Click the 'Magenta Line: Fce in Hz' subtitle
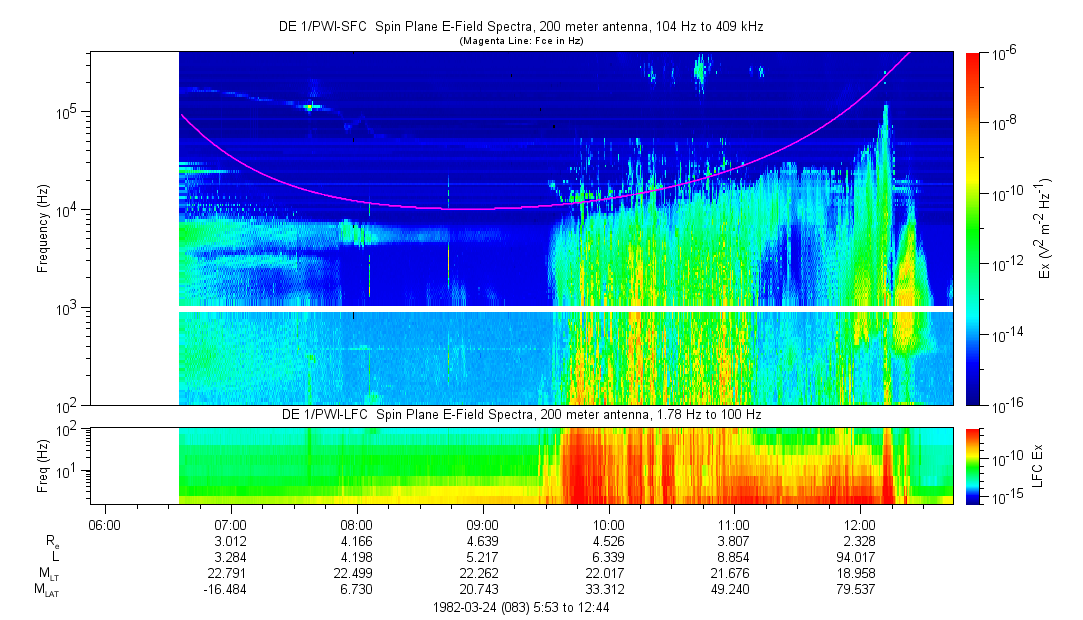This screenshot has height=620, width=1083. click(521, 41)
